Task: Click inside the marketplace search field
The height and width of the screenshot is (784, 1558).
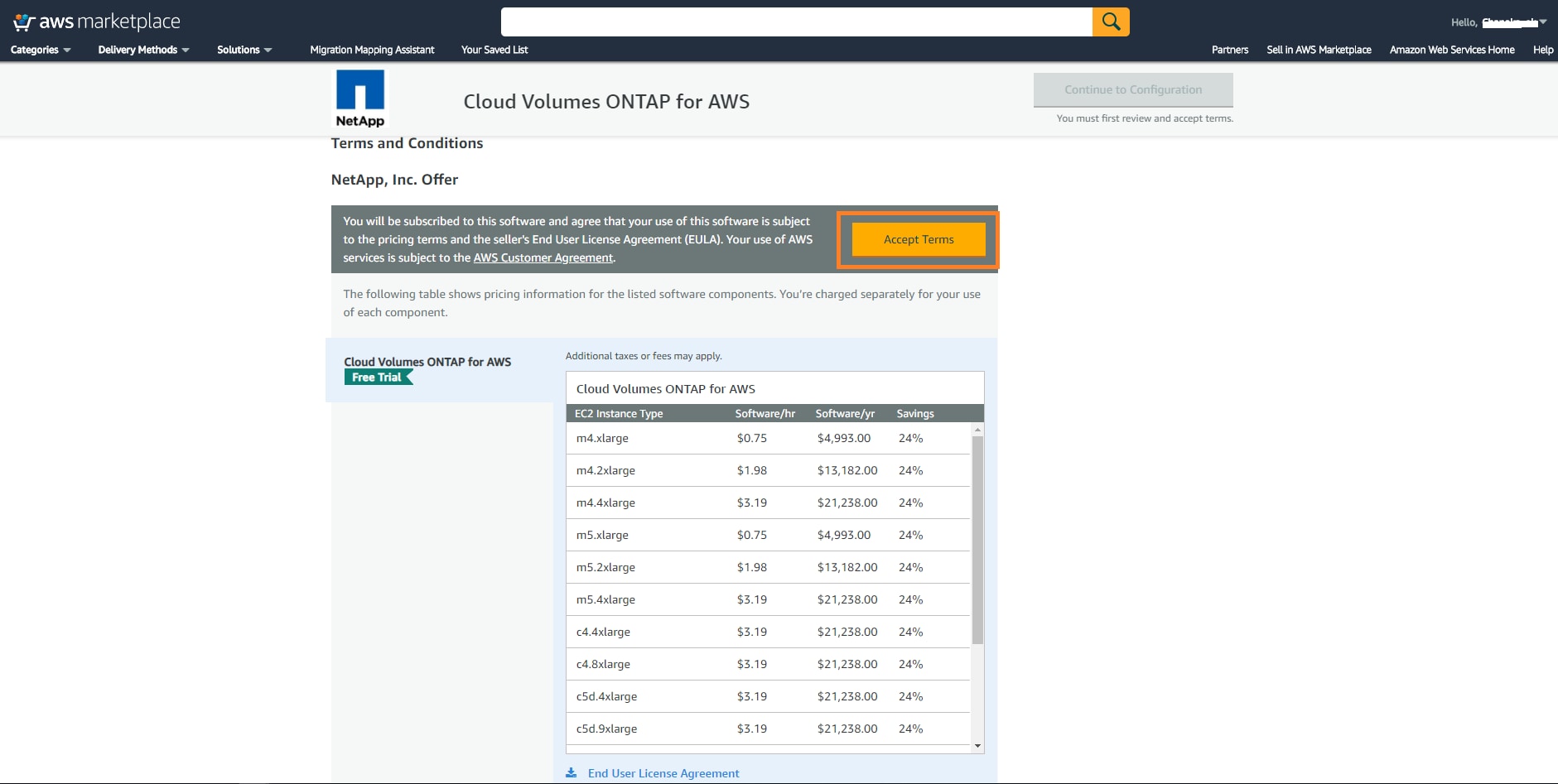Action: coord(796,22)
